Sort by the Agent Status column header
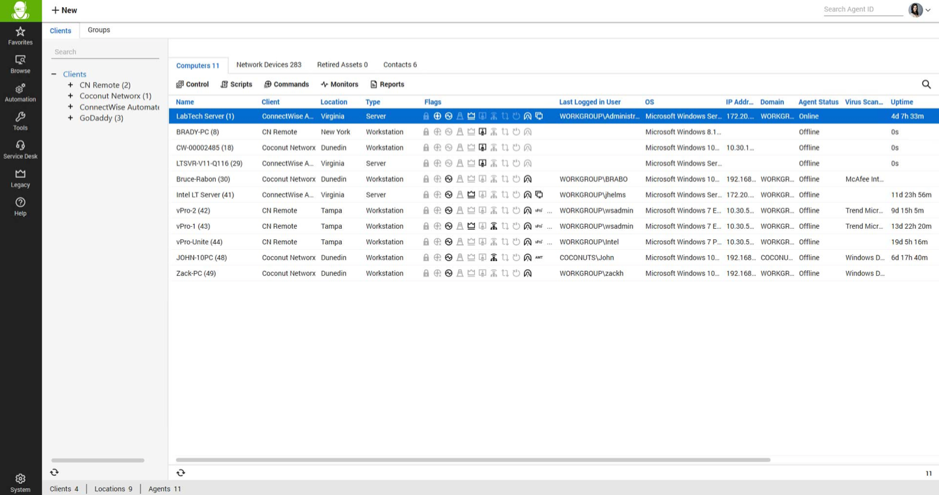Screen dimensions: 939x495 click(818, 102)
